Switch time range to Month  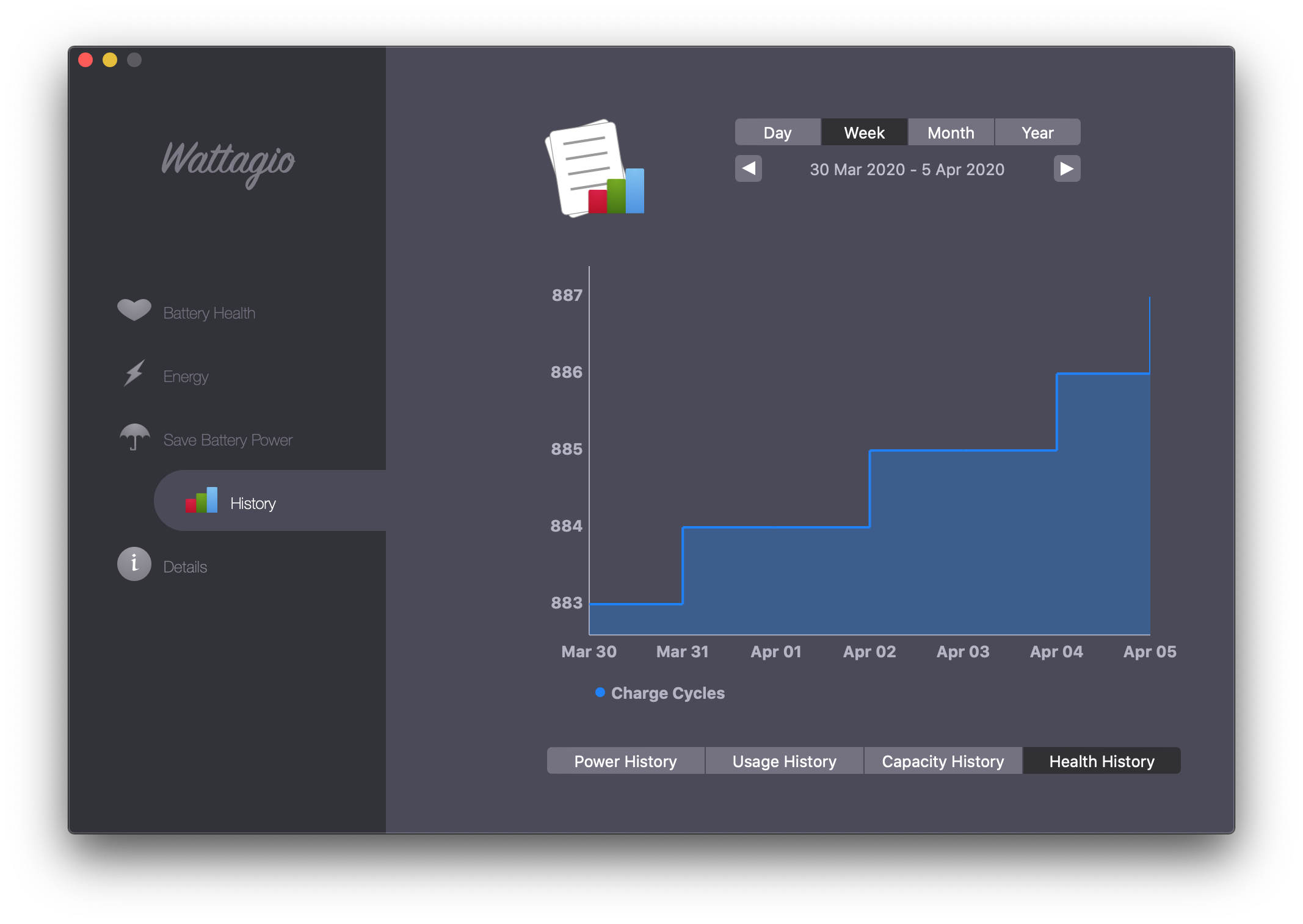pyautogui.click(x=951, y=132)
